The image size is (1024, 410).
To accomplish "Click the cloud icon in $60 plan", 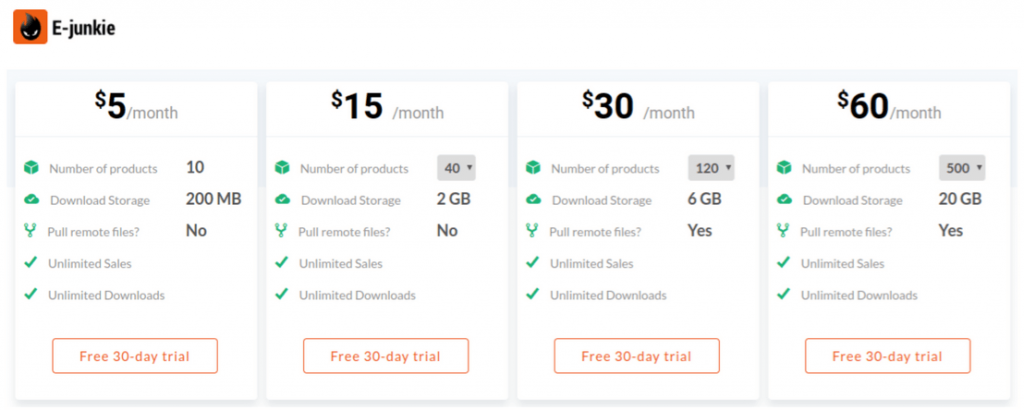I will (784, 199).
